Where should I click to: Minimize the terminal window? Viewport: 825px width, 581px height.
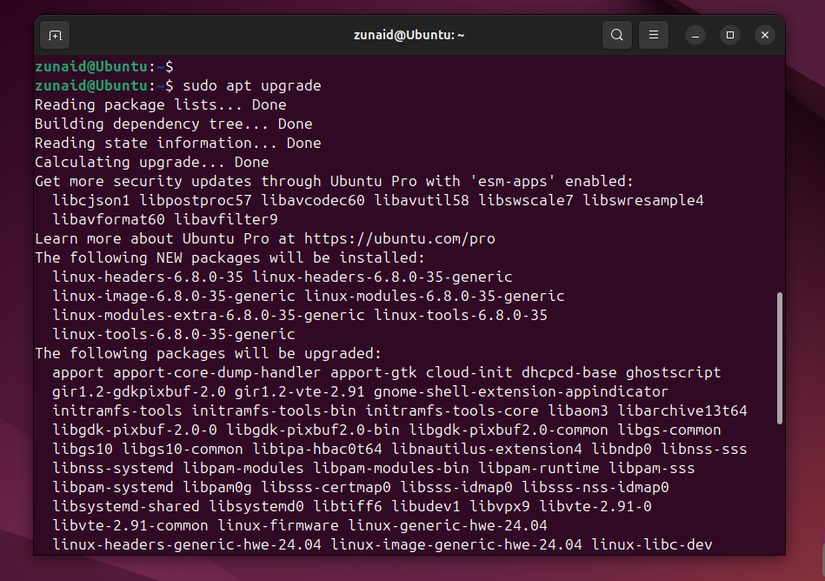694,34
